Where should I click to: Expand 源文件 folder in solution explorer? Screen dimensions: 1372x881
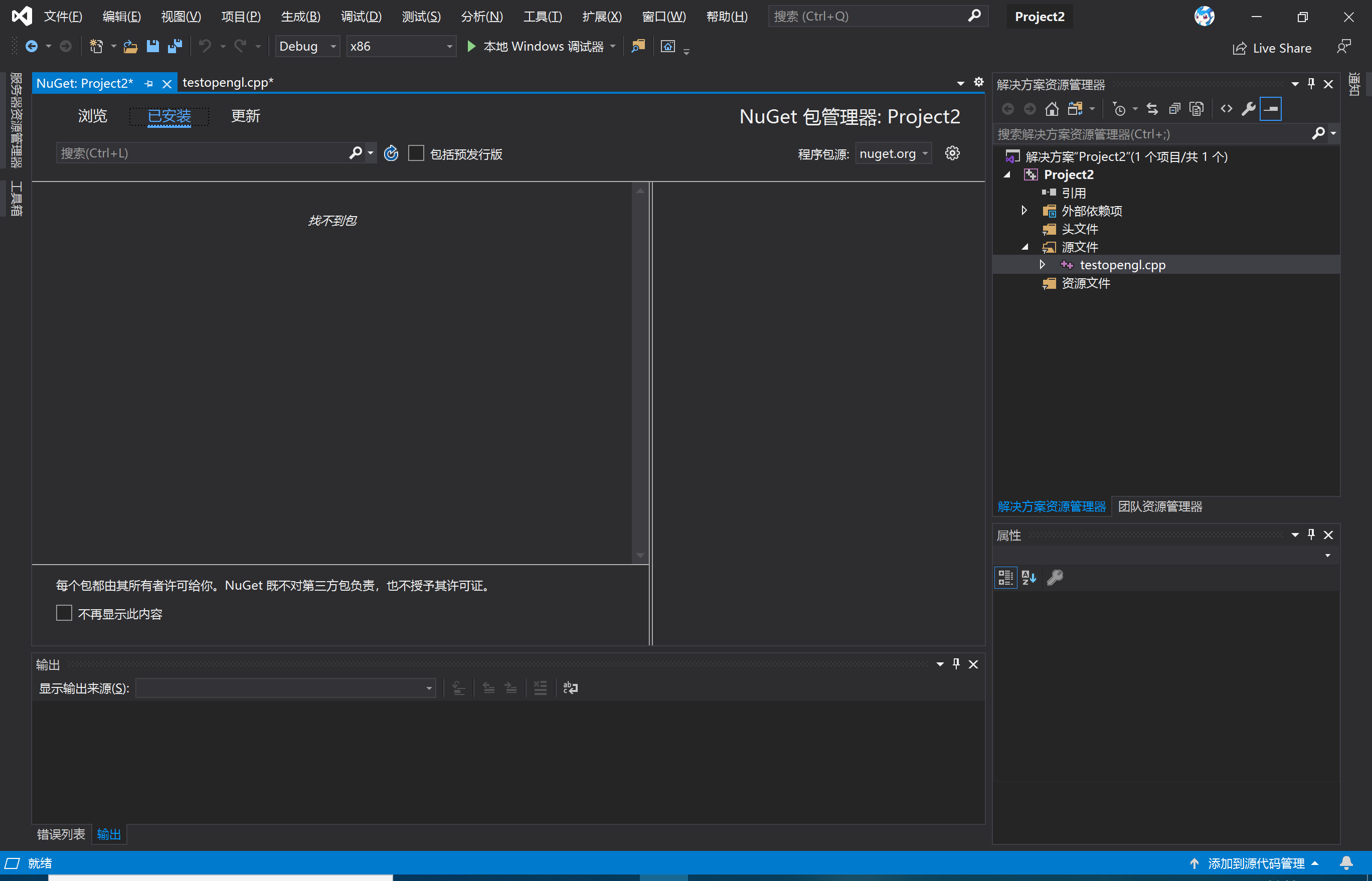pyautogui.click(x=1025, y=246)
